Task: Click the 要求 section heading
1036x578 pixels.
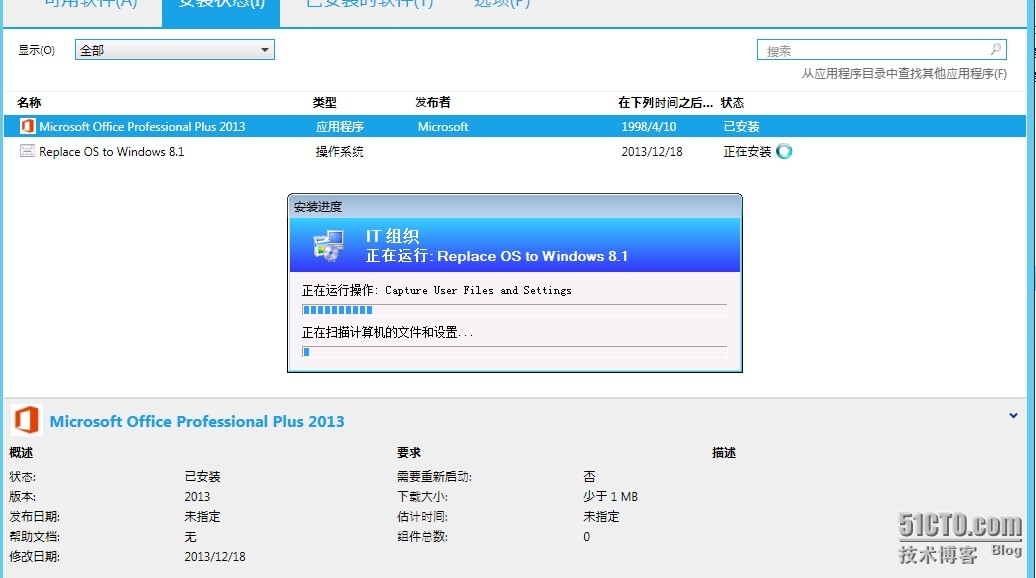Action: pyautogui.click(x=409, y=452)
